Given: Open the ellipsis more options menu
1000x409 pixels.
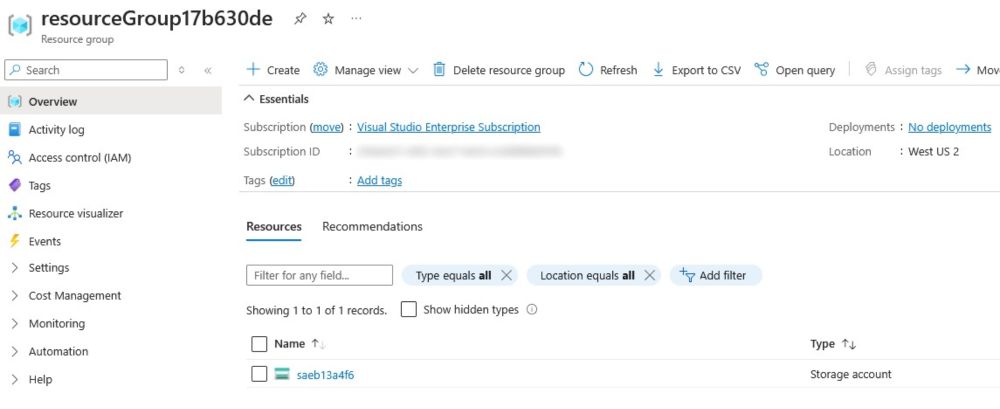Looking at the screenshot, I should point(357,19).
